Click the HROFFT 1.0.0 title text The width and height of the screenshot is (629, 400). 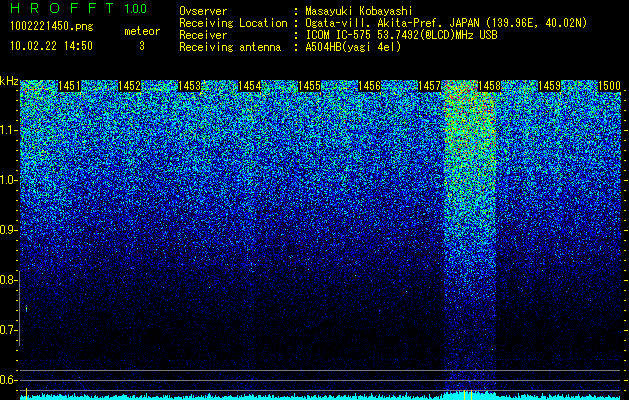(79, 8)
